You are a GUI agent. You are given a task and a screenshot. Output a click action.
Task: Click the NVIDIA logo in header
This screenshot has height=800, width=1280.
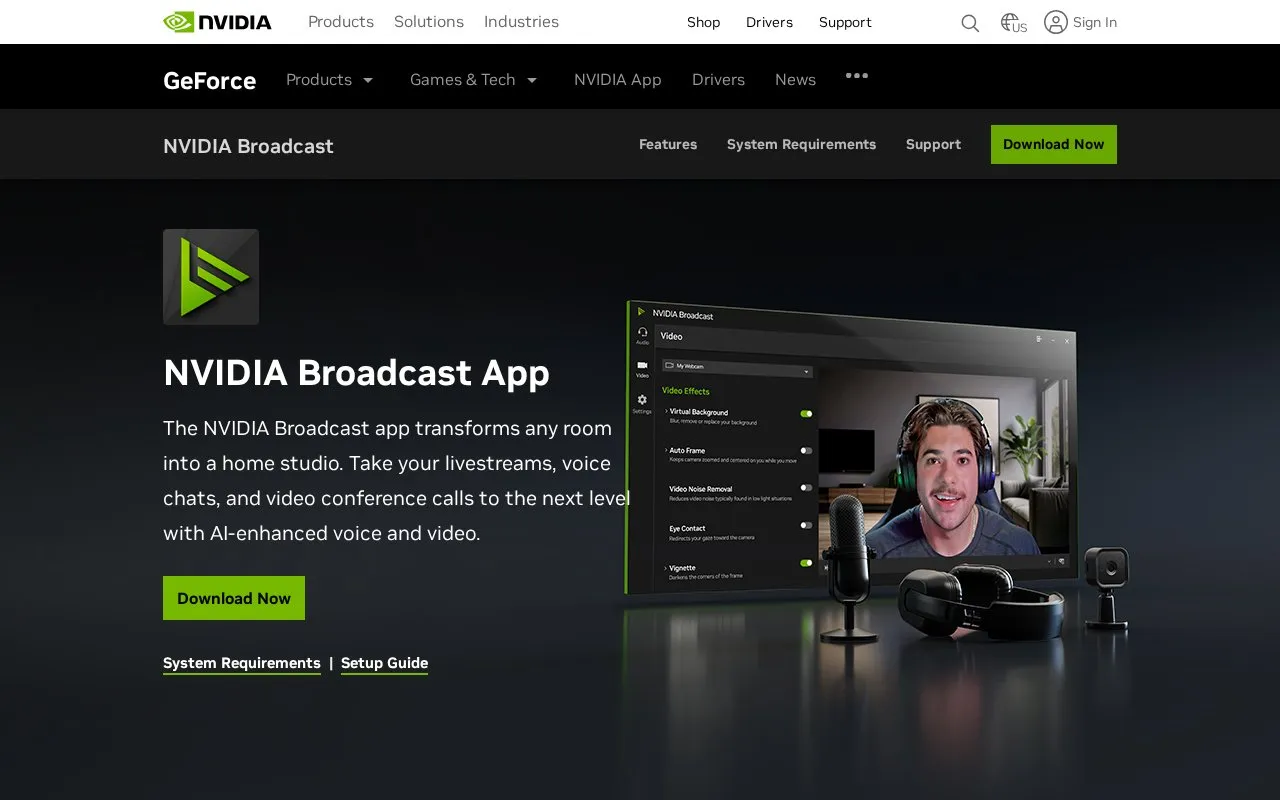217,22
